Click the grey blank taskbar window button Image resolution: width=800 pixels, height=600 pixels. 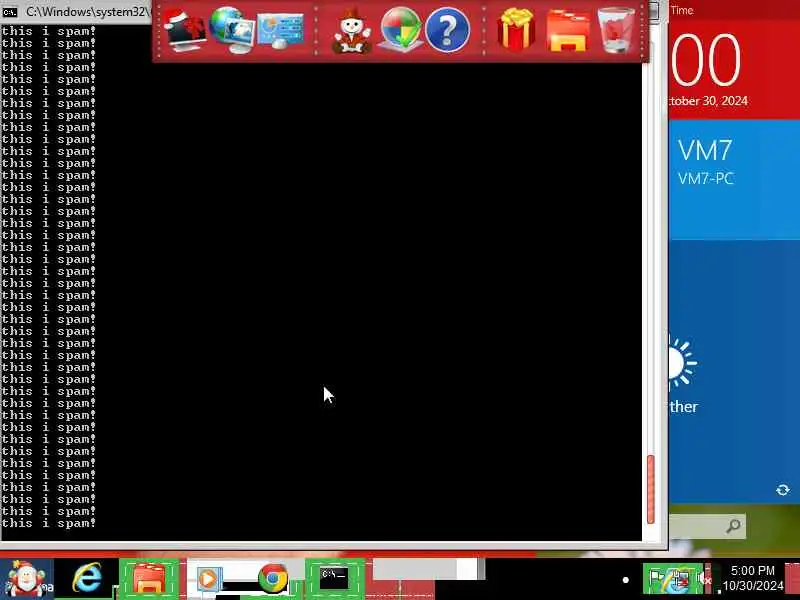(x=429, y=569)
